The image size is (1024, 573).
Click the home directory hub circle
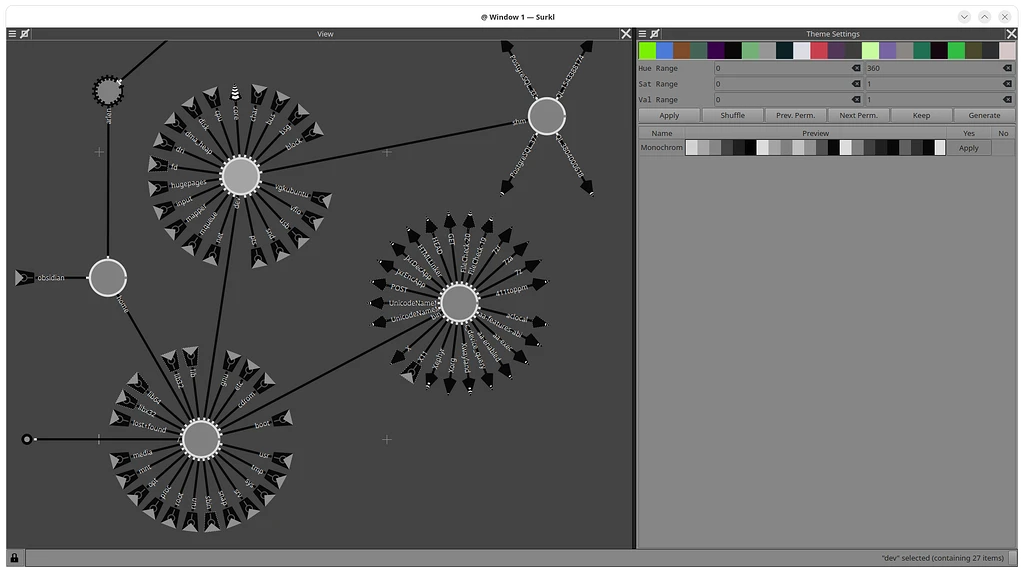coord(108,278)
